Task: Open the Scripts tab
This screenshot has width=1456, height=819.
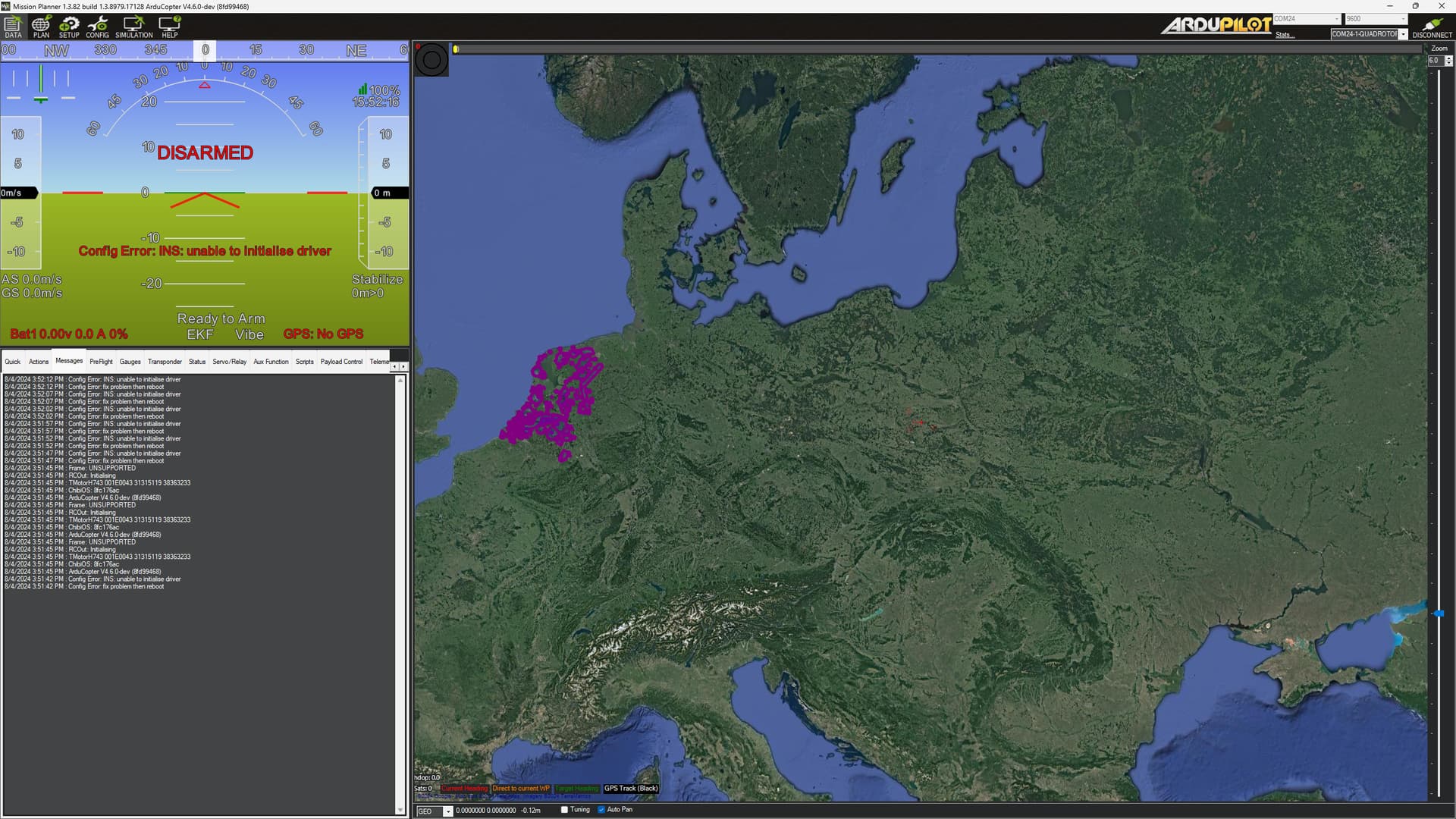Action: coord(304,362)
